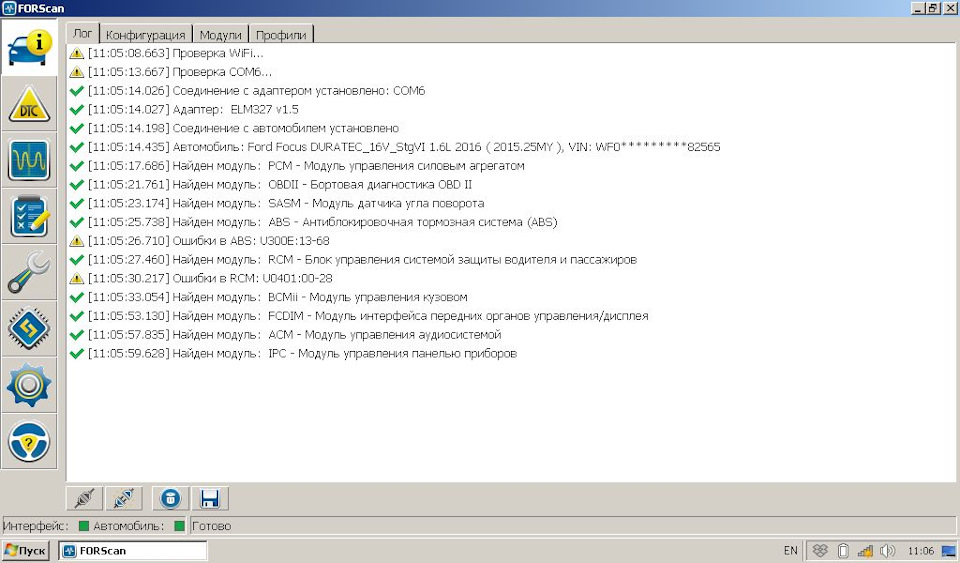Click the save log floppy disk button
Viewport: 960px width, 563px height.
pos(210,499)
